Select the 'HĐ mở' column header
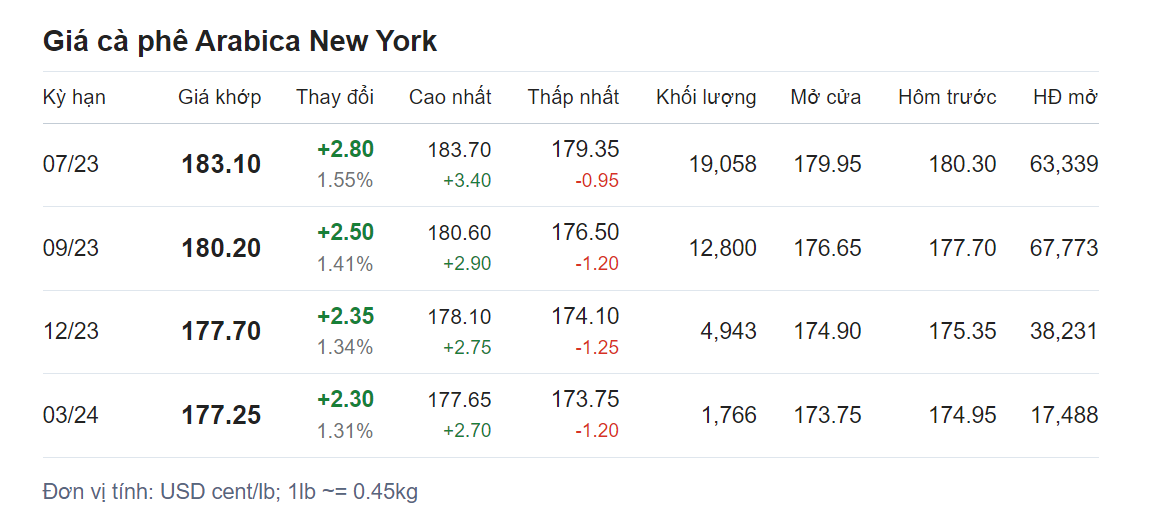1157x507 pixels. point(1065,97)
